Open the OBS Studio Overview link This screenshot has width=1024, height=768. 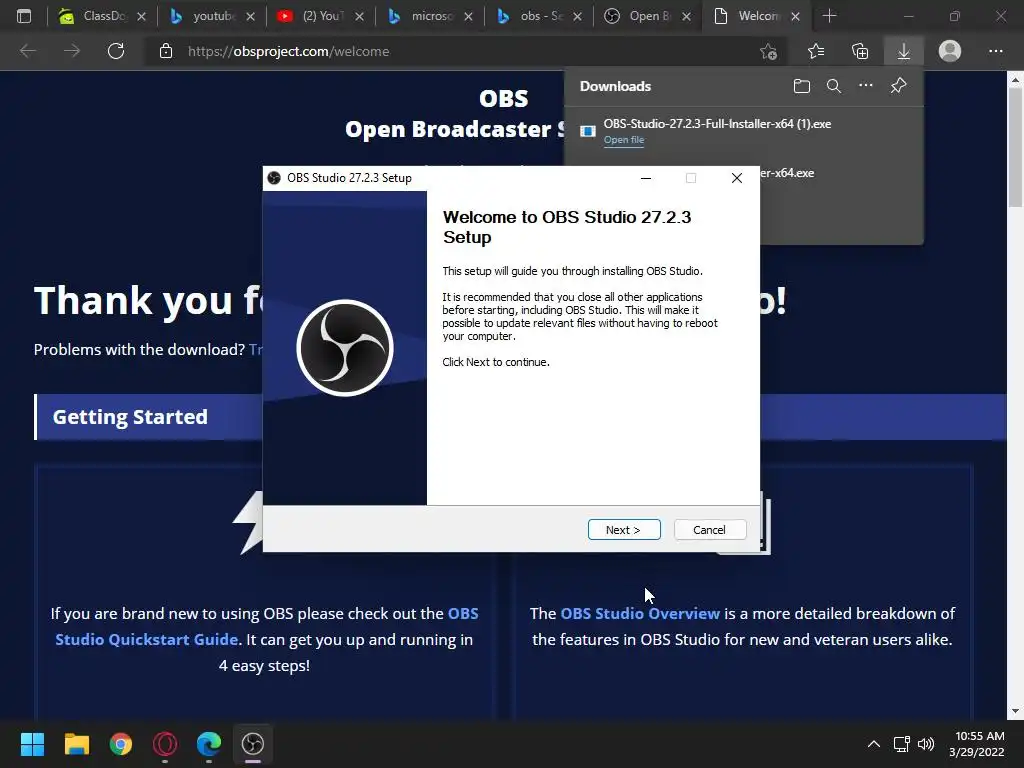point(640,613)
